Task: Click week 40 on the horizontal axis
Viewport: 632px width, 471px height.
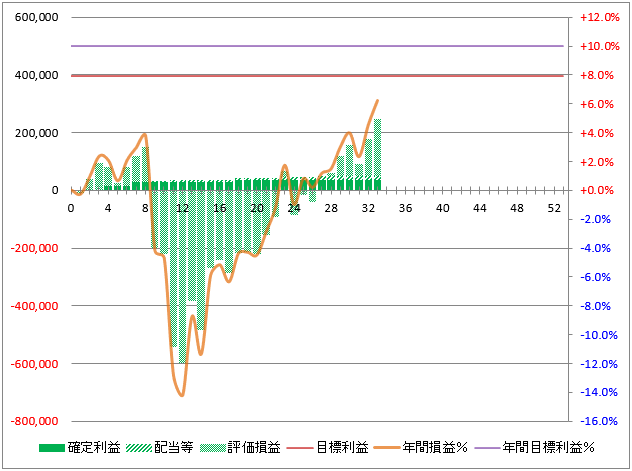Action: click(443, 208)
